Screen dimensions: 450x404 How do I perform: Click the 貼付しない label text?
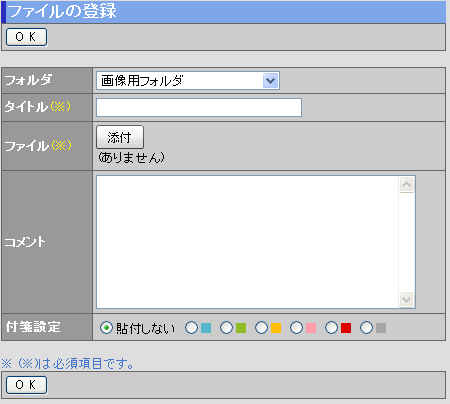click(145, 328)
